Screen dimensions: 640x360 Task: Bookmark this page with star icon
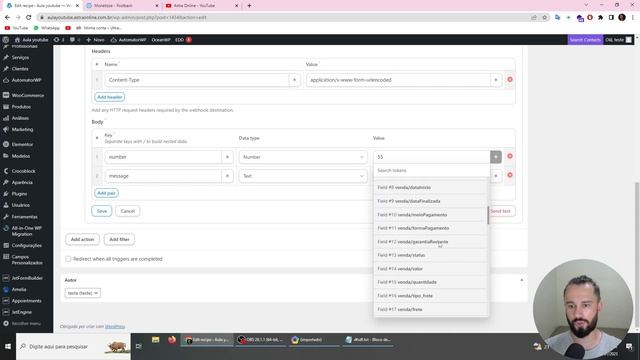(544, 18)
